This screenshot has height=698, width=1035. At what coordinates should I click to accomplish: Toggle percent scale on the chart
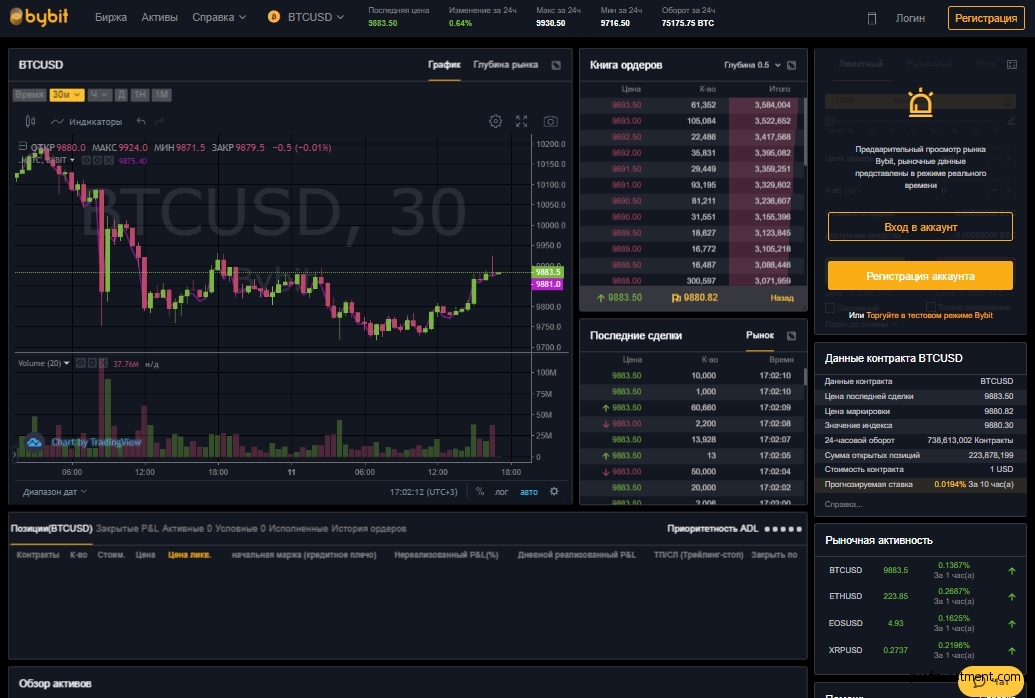point(480,491)
